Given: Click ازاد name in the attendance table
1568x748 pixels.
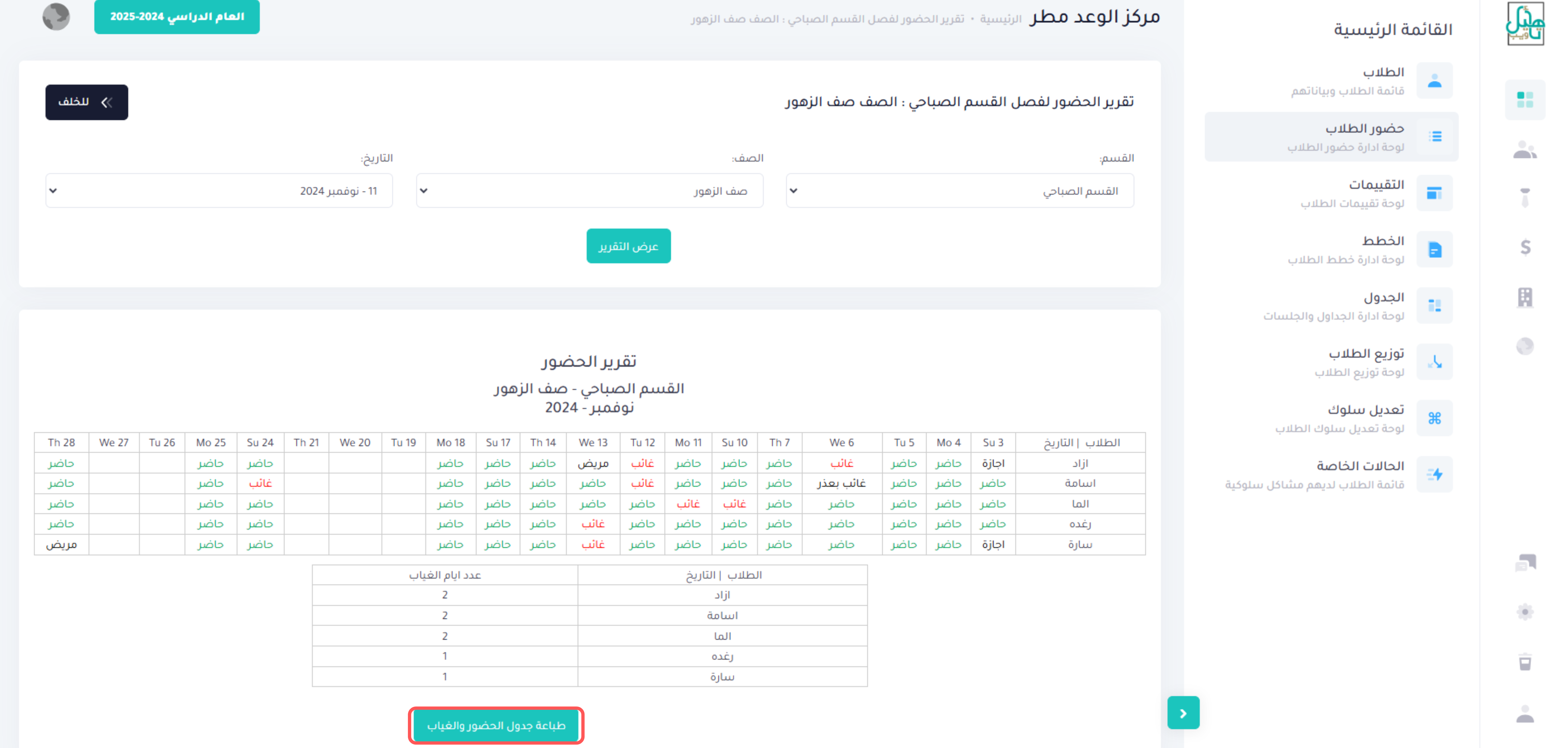Looking at the screenshot, I should point(1080,463).
